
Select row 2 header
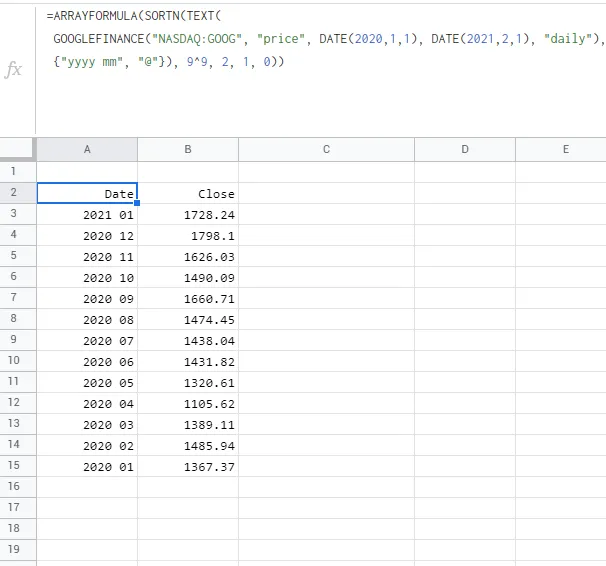pos(18,192)
